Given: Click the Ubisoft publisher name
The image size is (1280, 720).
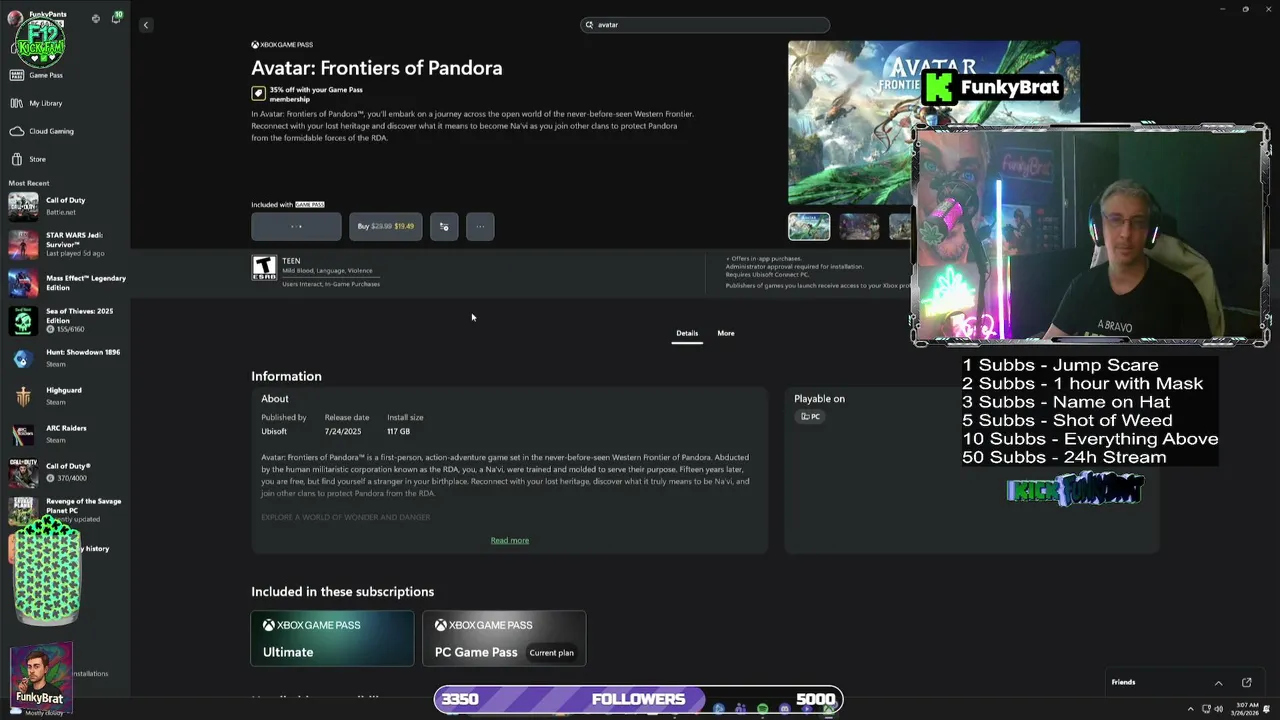Looking at the screenshot, I should coord(274,431).
